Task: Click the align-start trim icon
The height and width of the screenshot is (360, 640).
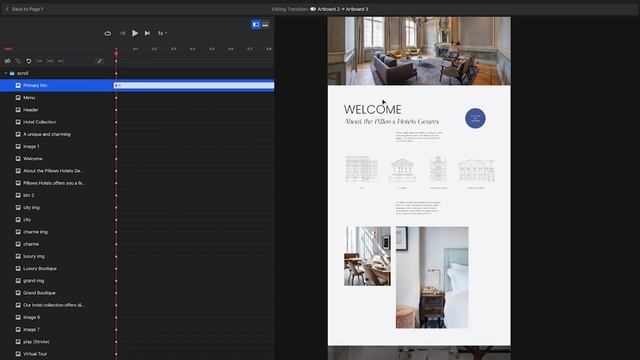Action: [x=40, y=61]
